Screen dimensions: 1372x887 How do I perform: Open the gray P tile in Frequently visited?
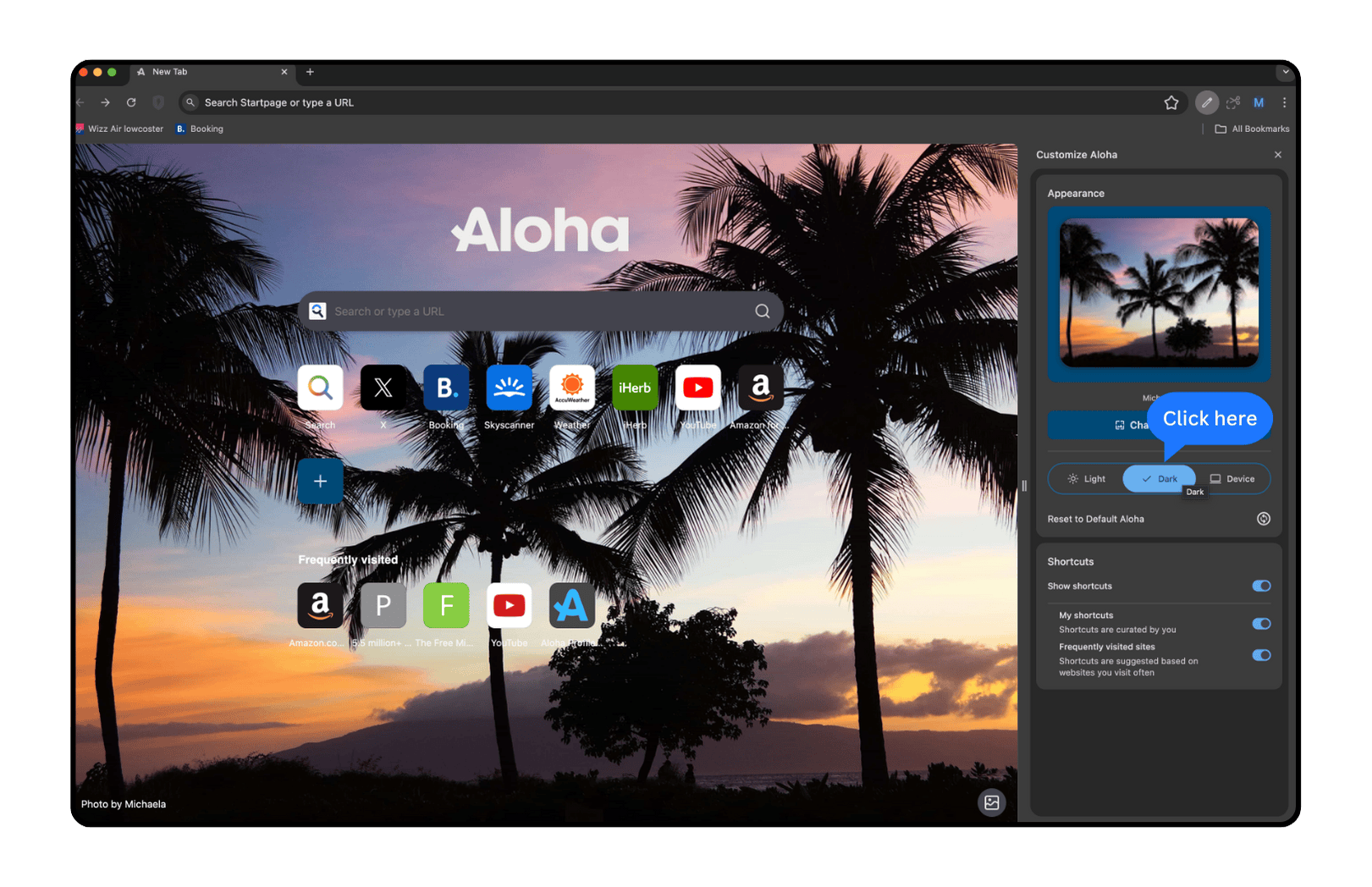pos(383,605)
